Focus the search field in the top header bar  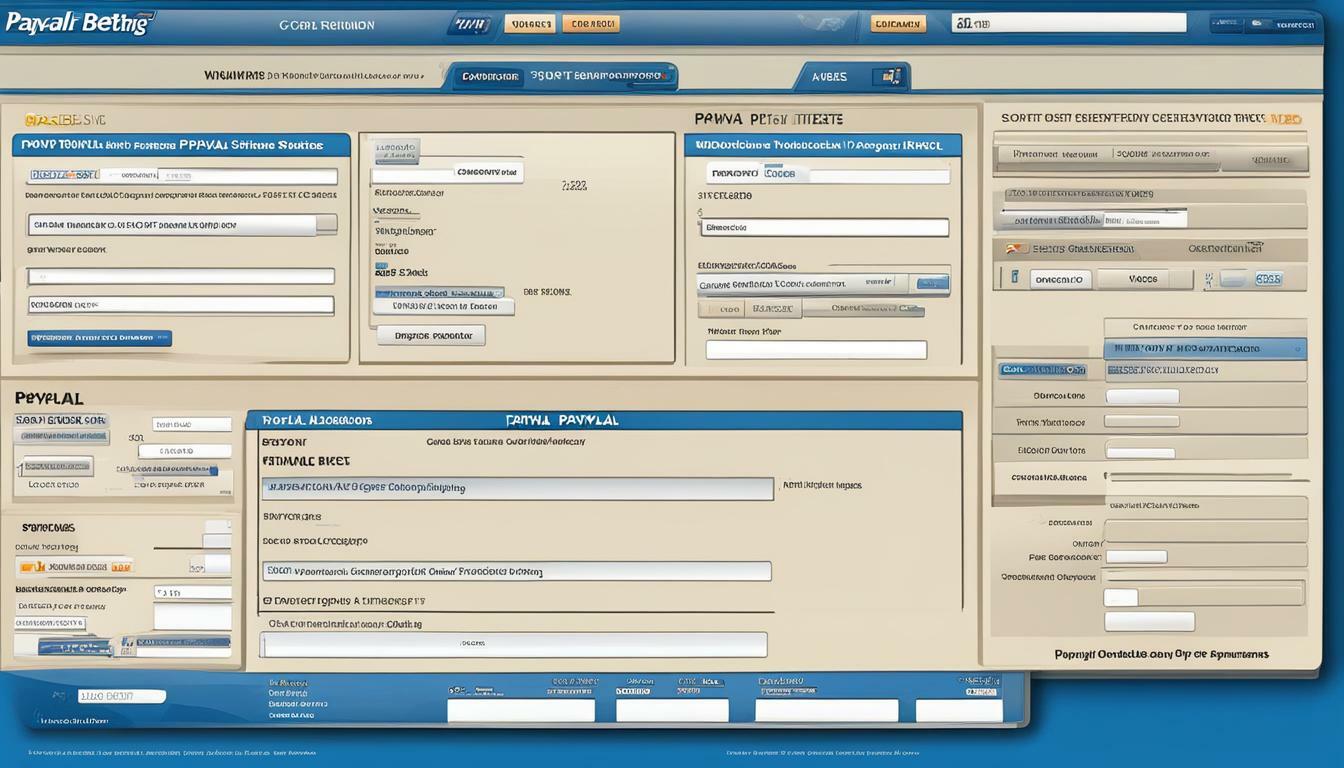pos(1068,23)
